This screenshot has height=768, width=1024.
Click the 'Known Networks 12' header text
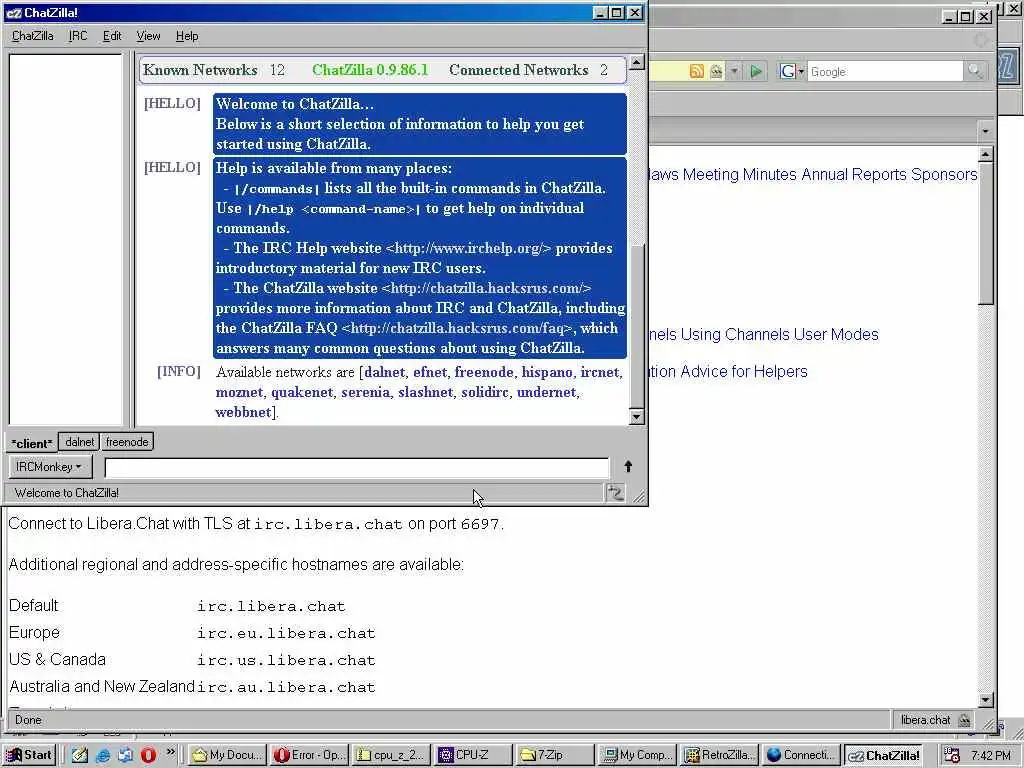tap(214, 70)
